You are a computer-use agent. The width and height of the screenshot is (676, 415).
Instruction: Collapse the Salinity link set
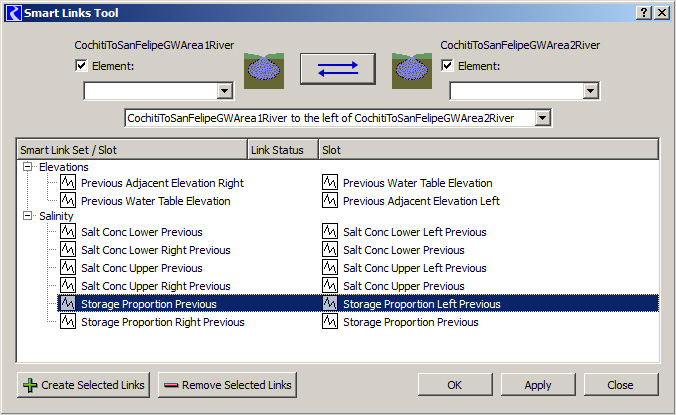point(27,215)
